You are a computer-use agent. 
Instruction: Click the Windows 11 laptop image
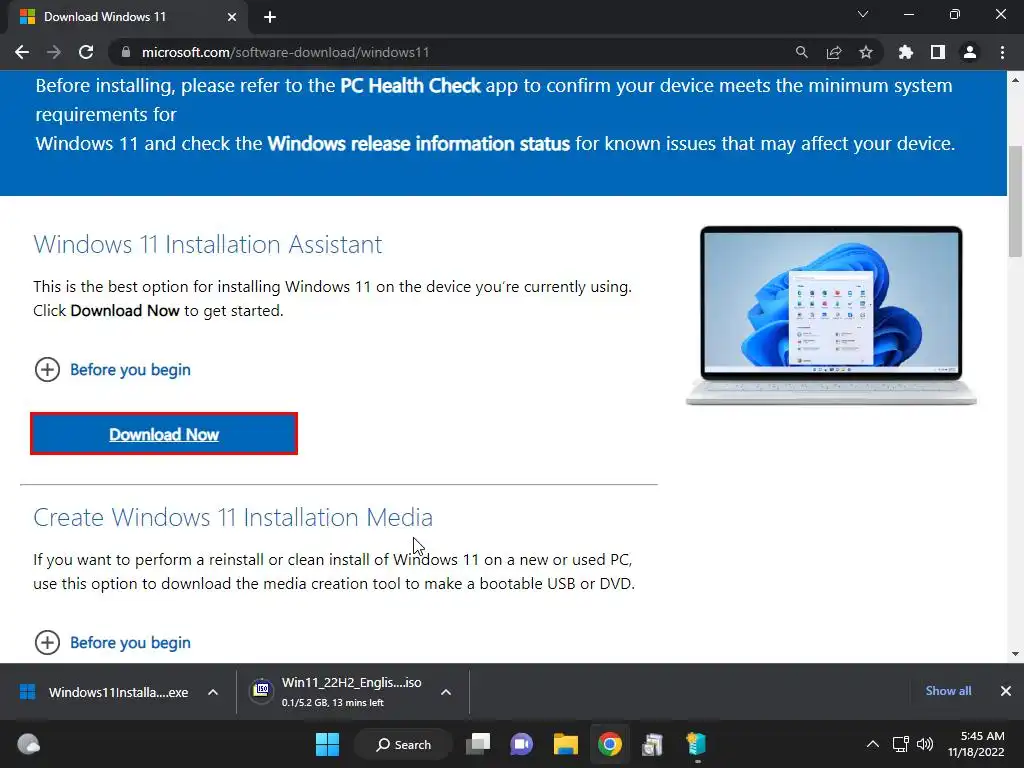click(x=831, y=316)
